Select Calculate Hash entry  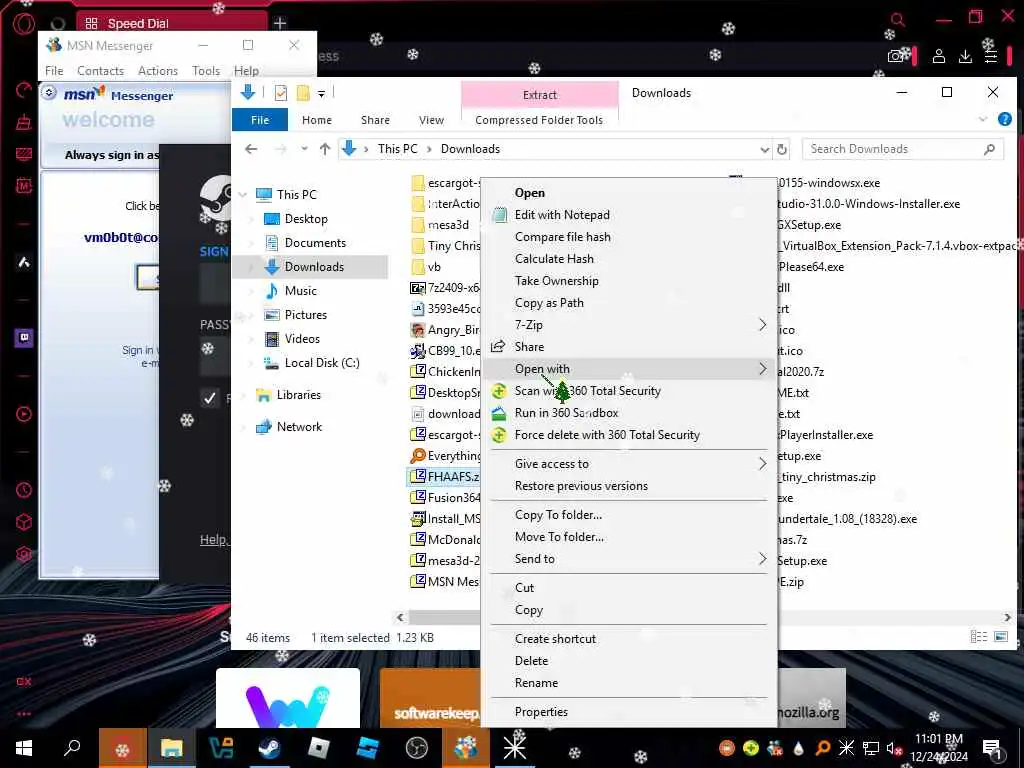pos(554,259)
